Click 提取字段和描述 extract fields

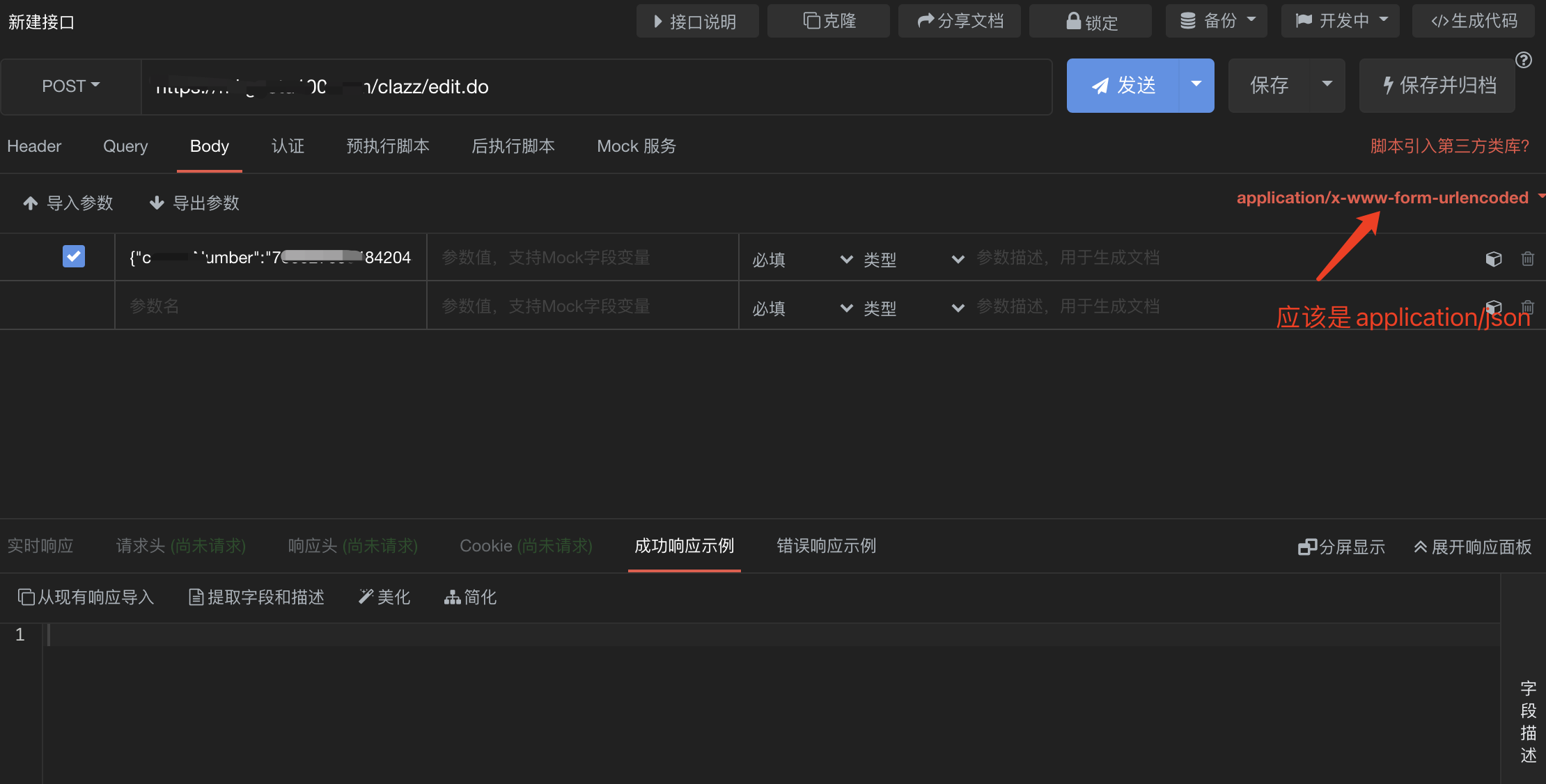click(256, 597)
